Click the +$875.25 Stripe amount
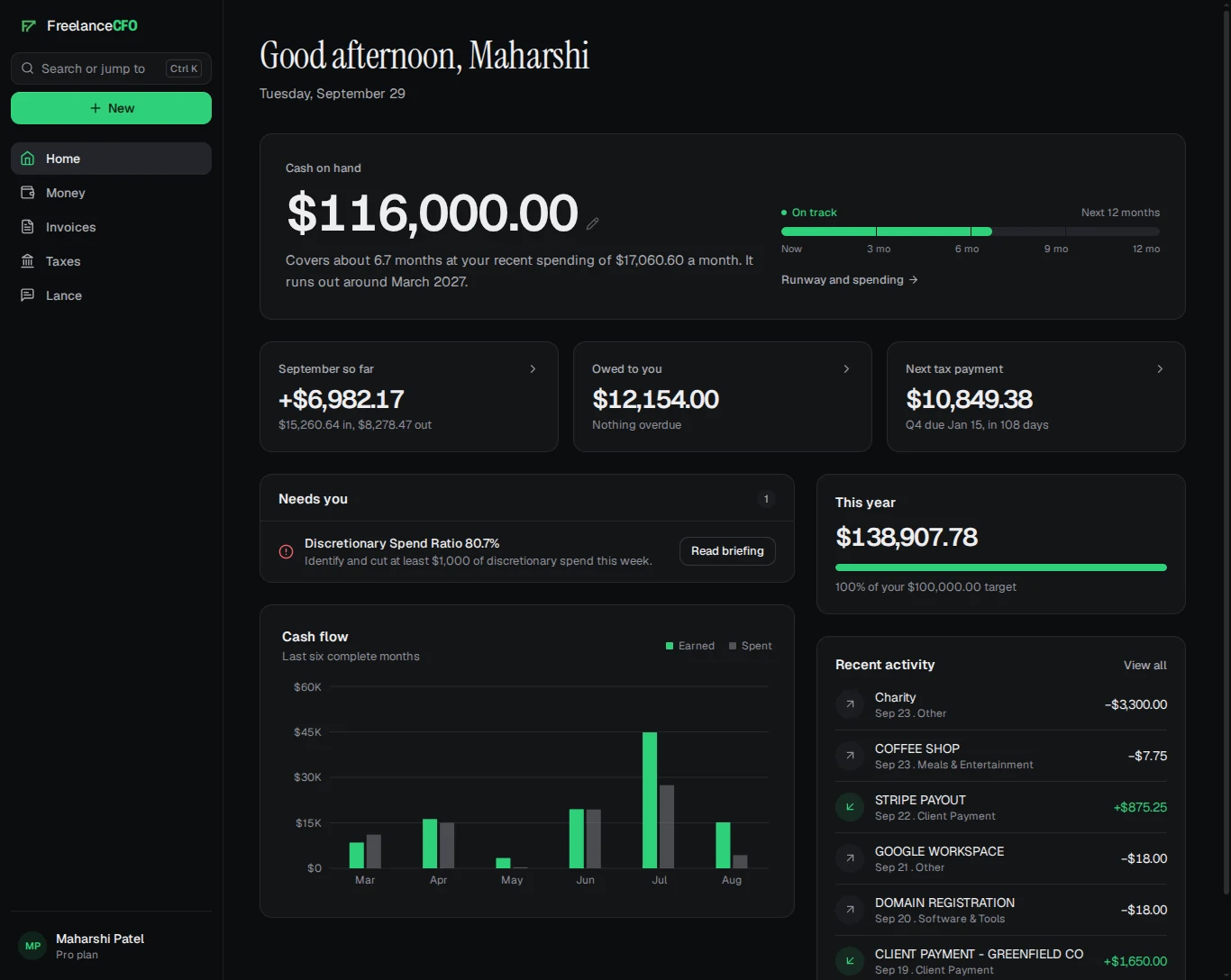Screen dimensions: 1231x980 (x=1140, y=807)
